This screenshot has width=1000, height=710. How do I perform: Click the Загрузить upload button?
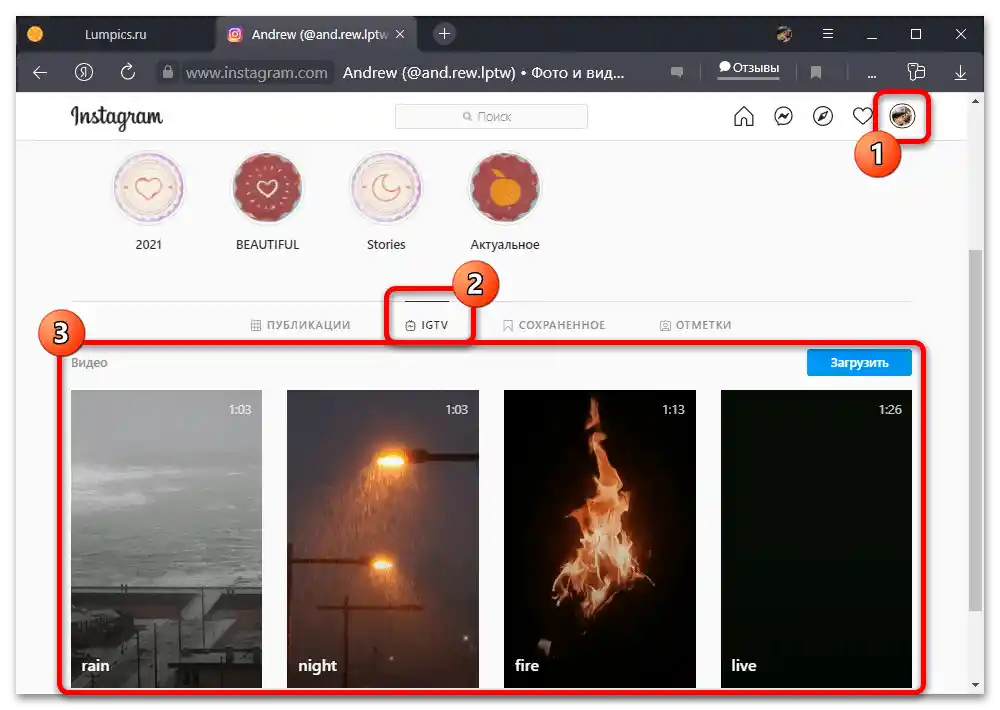[x=859, y=362]
